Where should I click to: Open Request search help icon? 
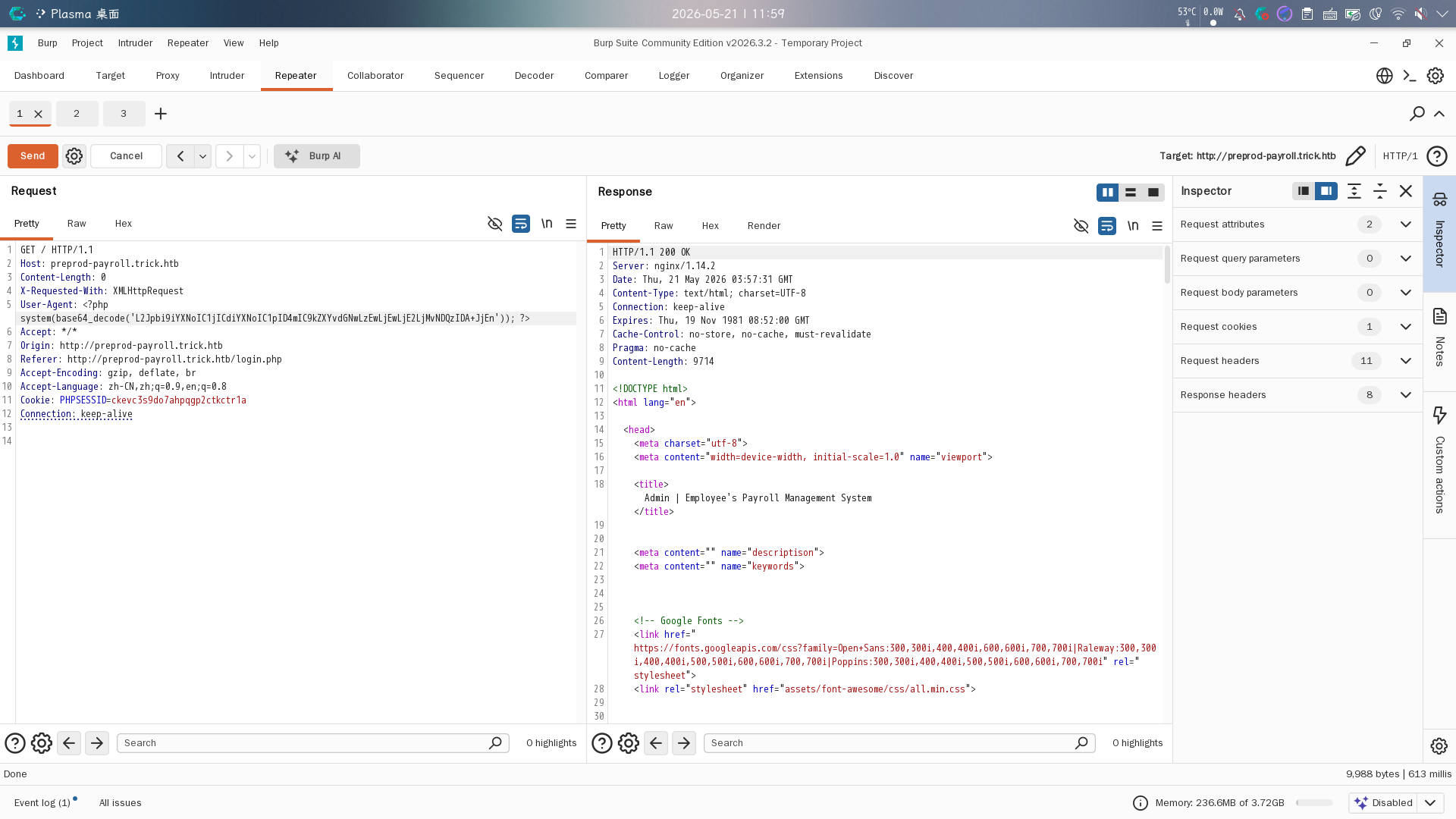[15, 743]
